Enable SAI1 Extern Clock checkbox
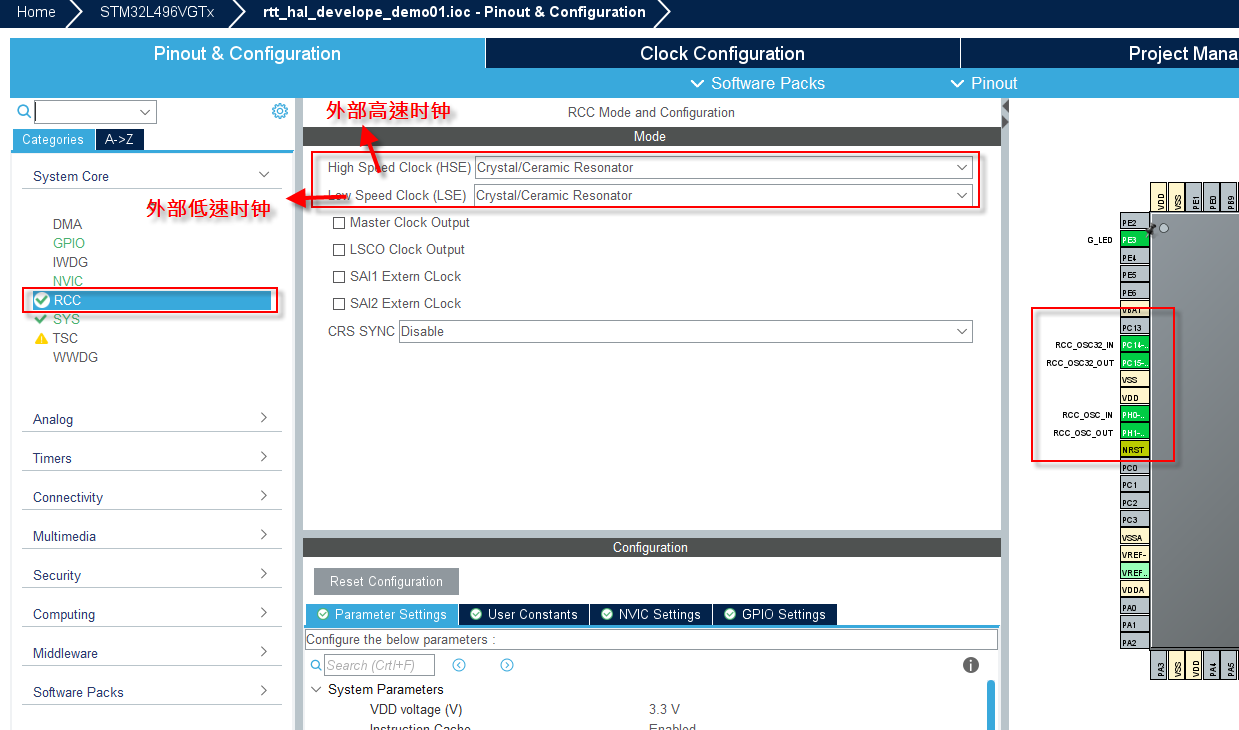Viewport: 1239px width, 730px height. 339,277
